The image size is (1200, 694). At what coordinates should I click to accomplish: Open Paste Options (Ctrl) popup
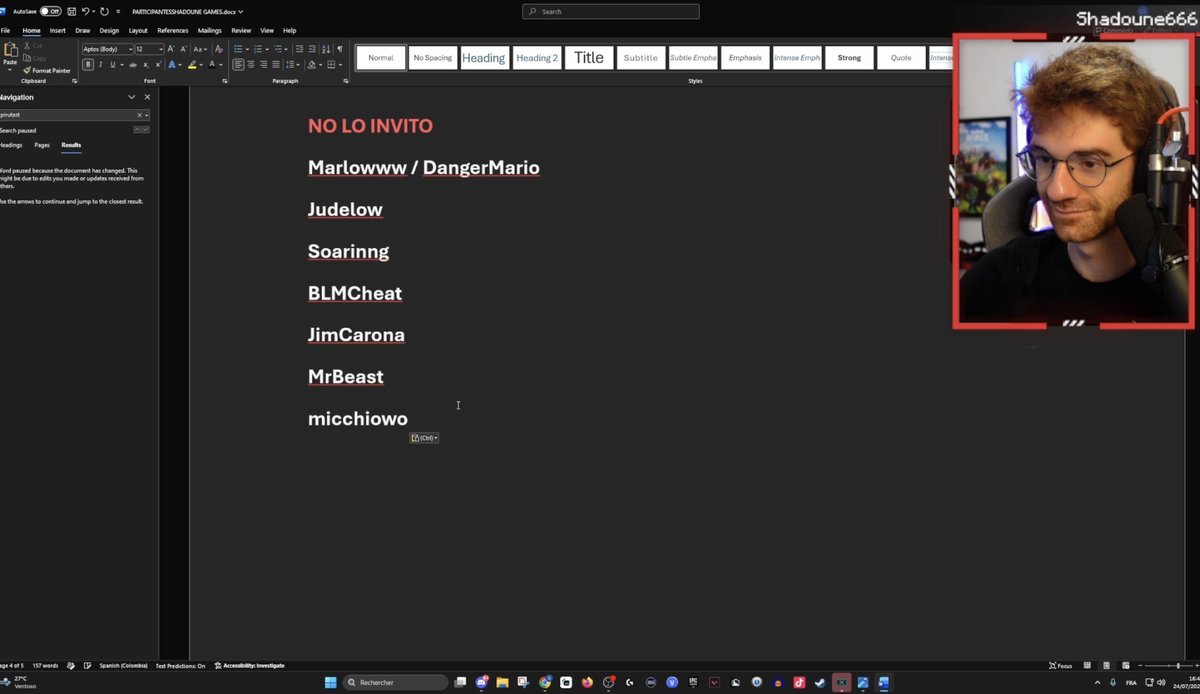click(x=424, y=438)
